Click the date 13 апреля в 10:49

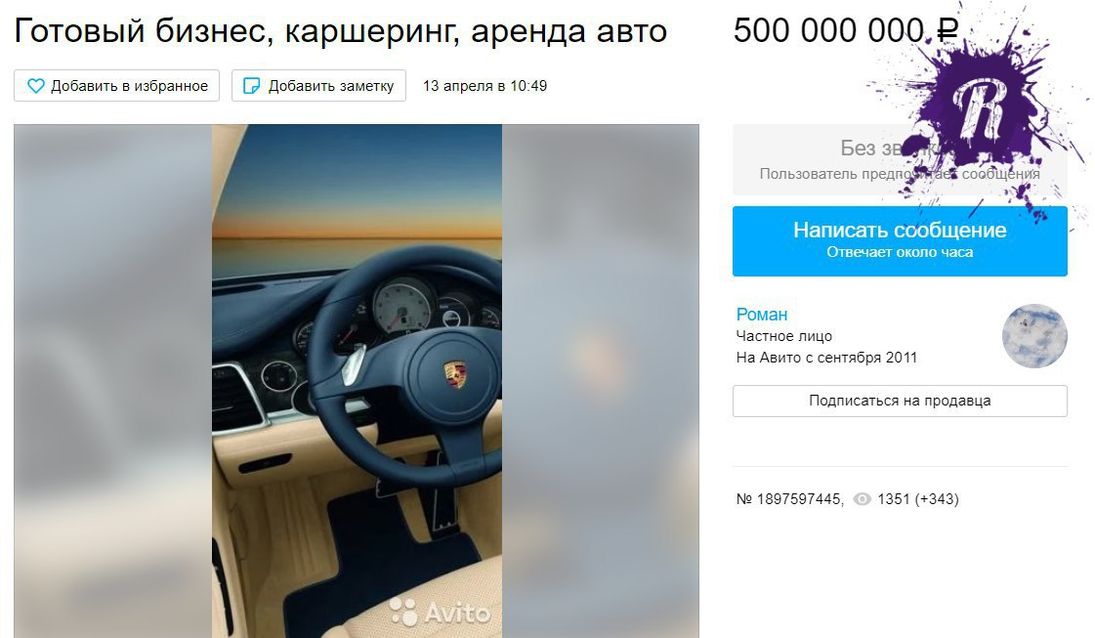coord(485,86)
